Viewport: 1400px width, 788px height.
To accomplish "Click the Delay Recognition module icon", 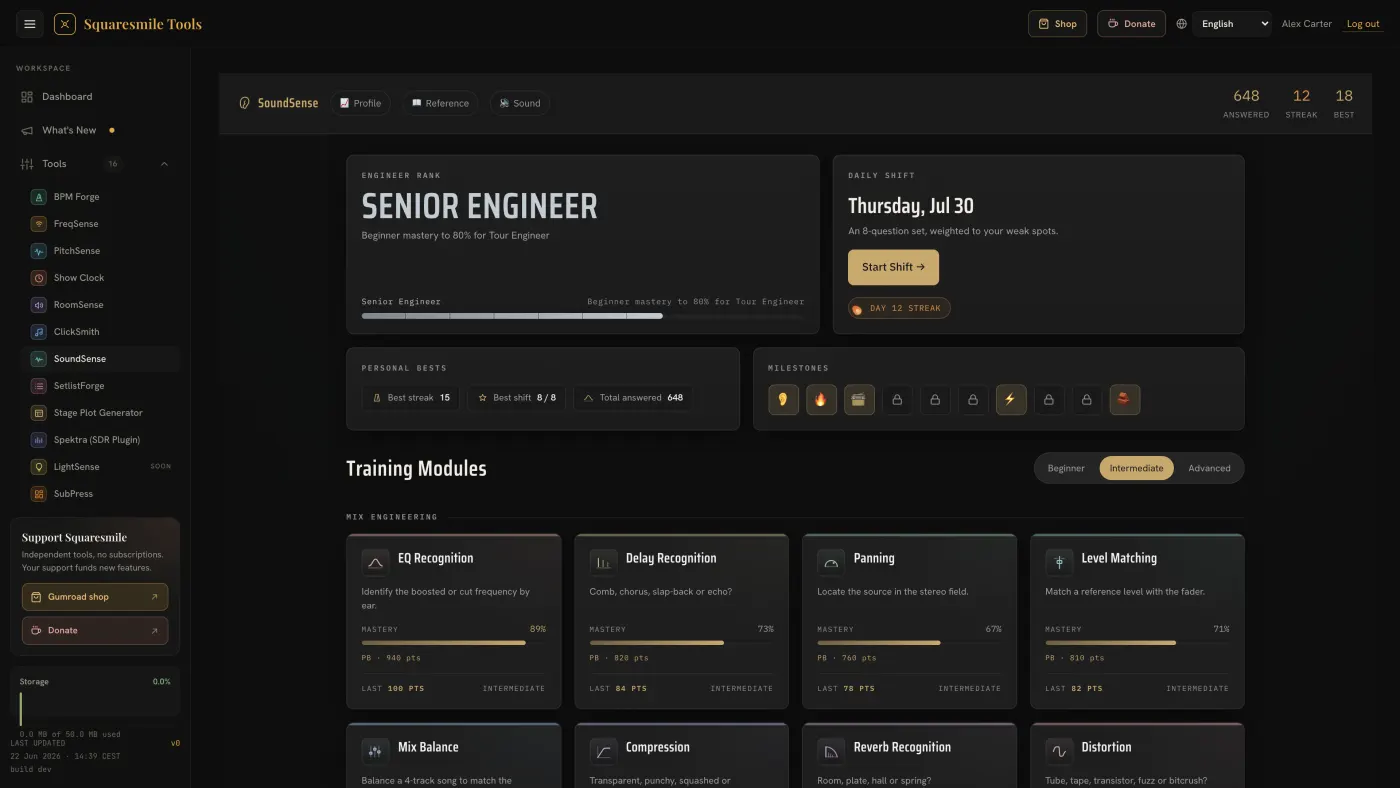I will pos(603,562).
